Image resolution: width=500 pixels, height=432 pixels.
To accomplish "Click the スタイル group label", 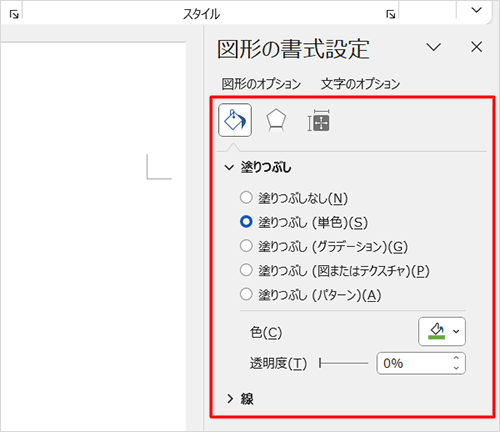I will pyautogui.click(x=201, y=14).
